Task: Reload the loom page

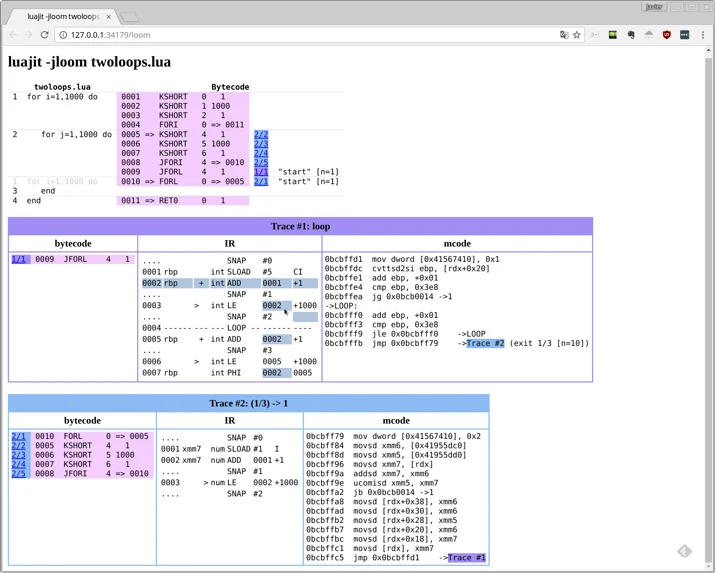Action: click(44, 35)
